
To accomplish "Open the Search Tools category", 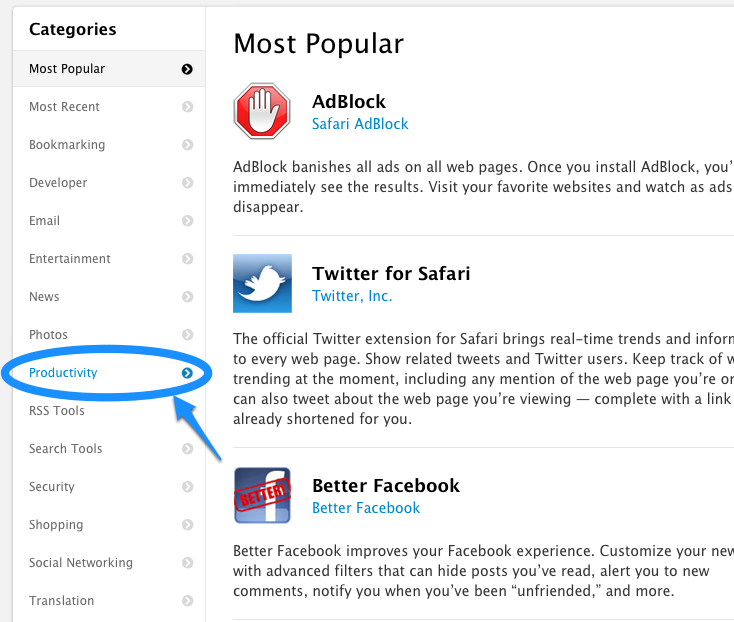I will [66, 449].
